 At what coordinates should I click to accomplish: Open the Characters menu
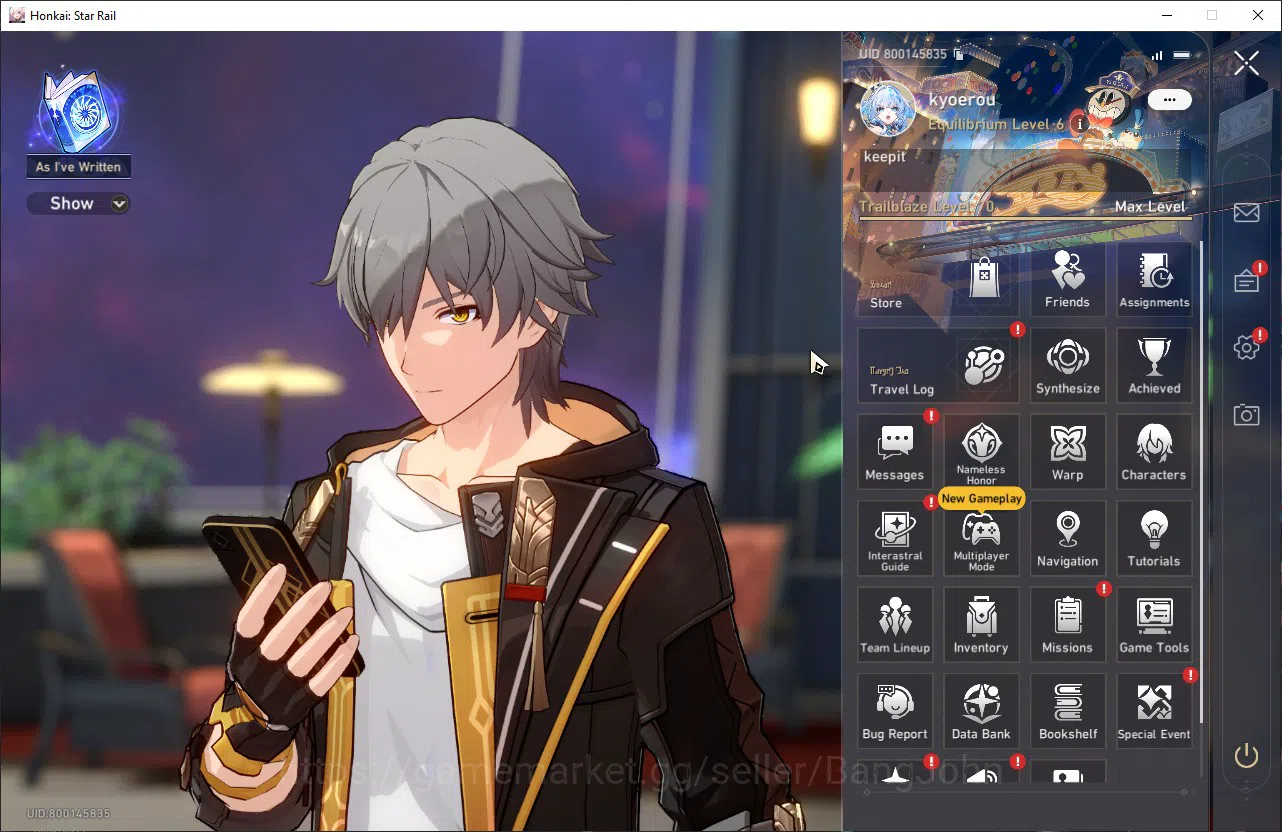[x=1154, y=452]
